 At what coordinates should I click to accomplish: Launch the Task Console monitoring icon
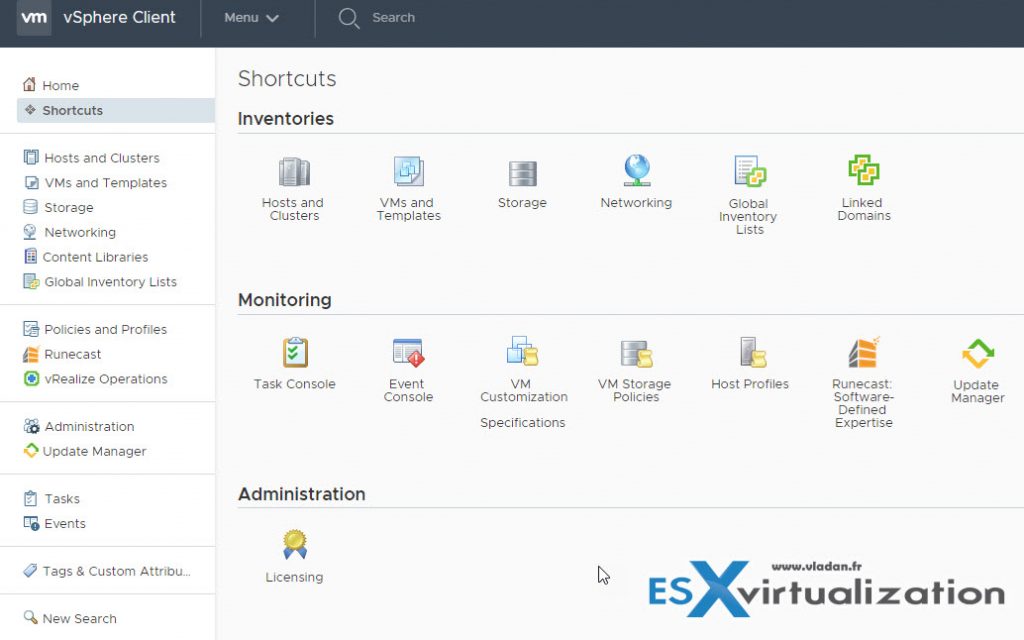295,353
